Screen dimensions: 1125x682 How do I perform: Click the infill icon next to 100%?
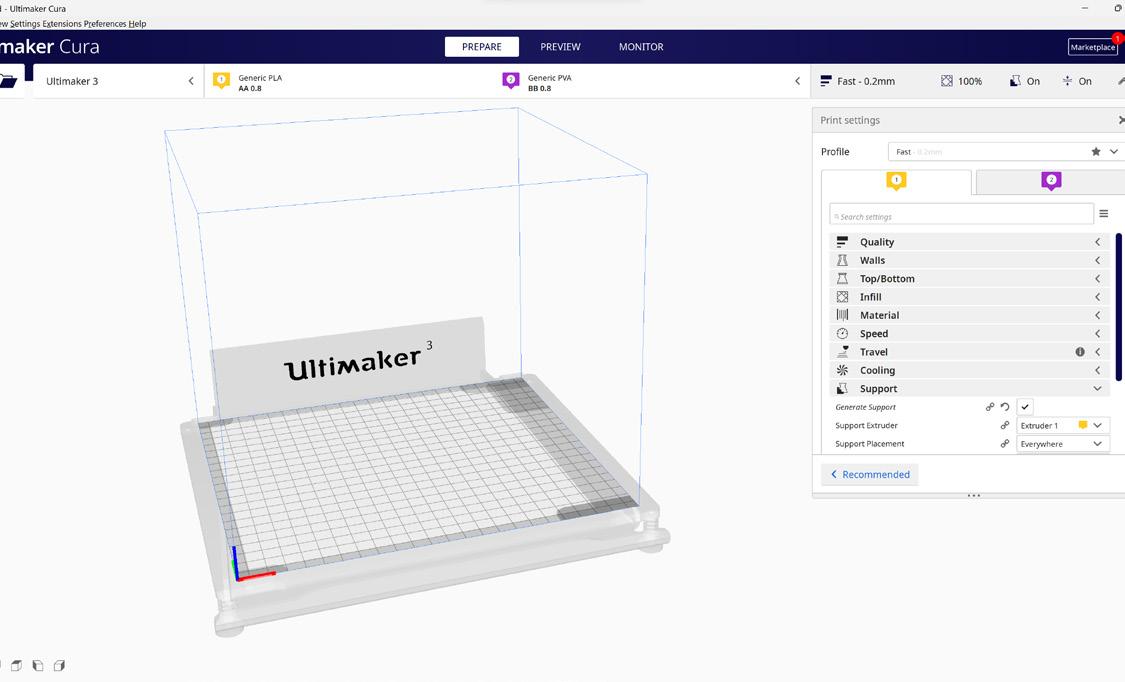tap(946, 81)
